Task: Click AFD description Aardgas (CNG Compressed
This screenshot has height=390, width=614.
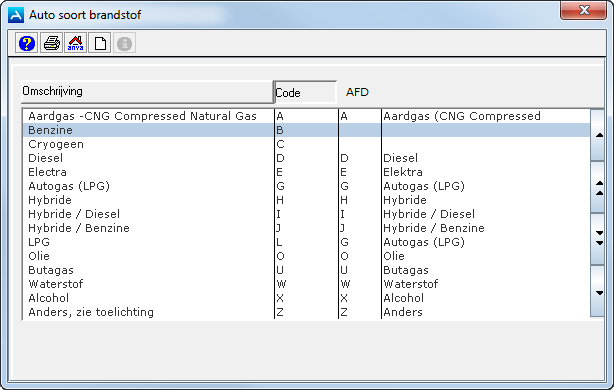Action: click(x=462, y=116)
